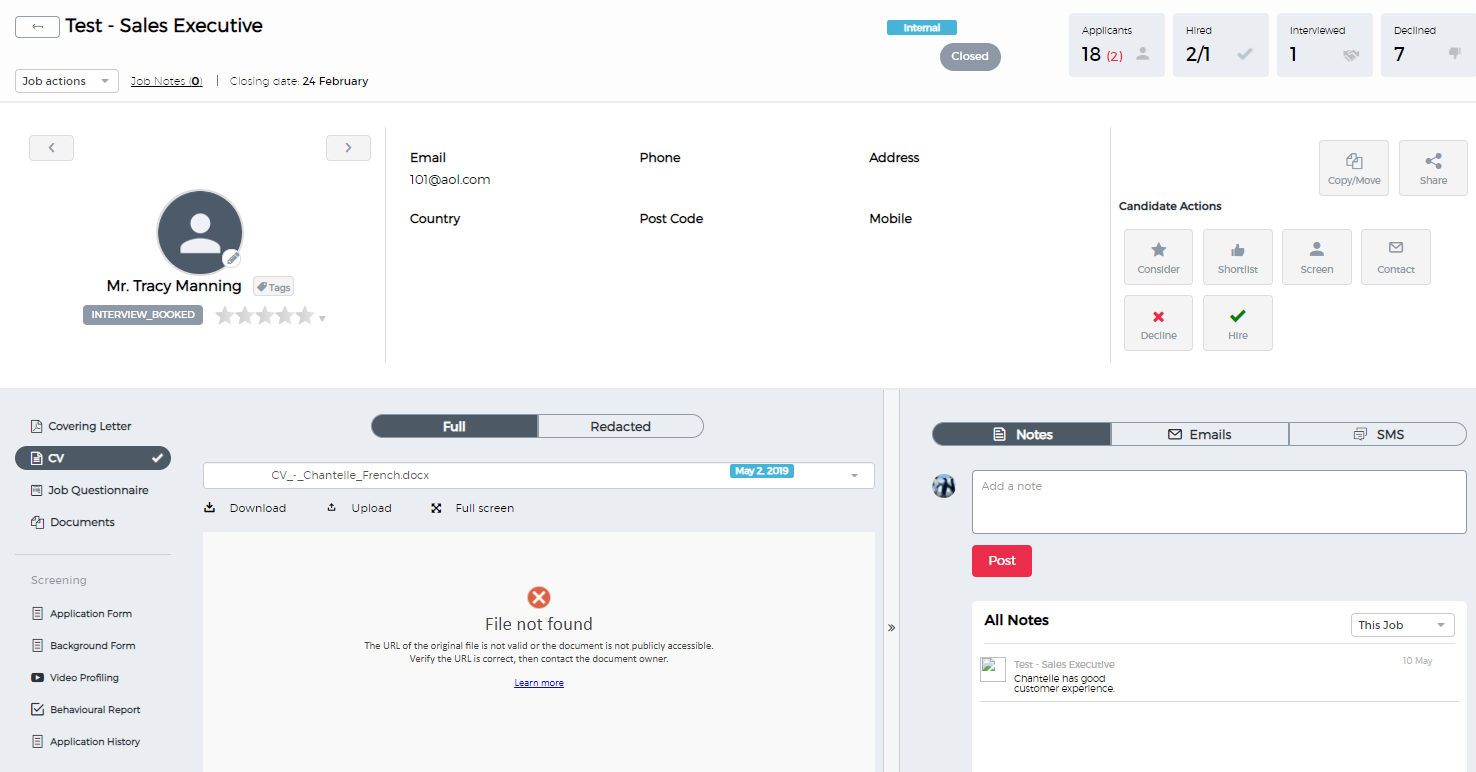Screen dimensions: 1476x772
Task: Share the candidate profile
Action: pos(1433,168)
